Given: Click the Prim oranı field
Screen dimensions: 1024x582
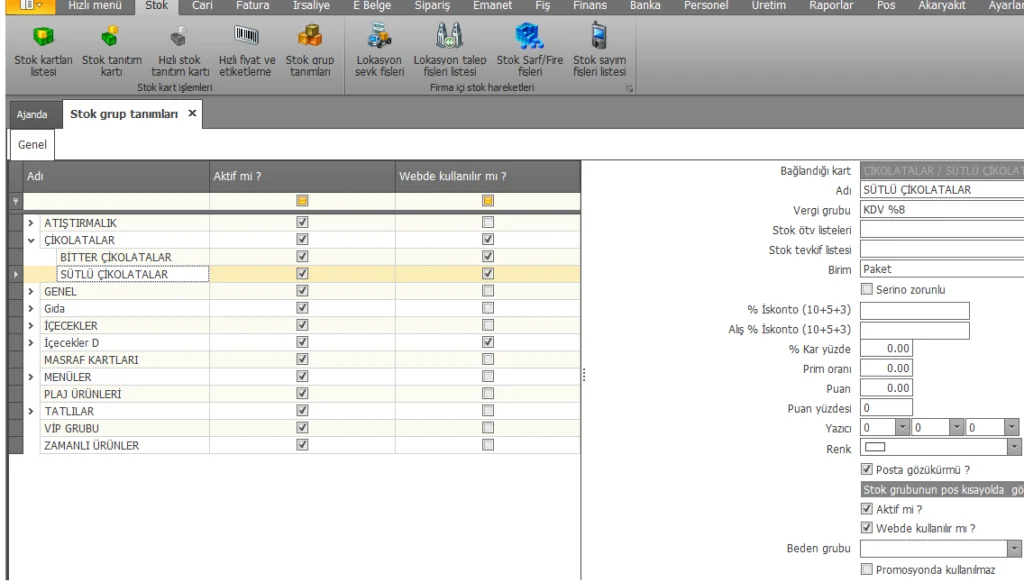Looking at the screenshot, I should click(x=886, y=368).
